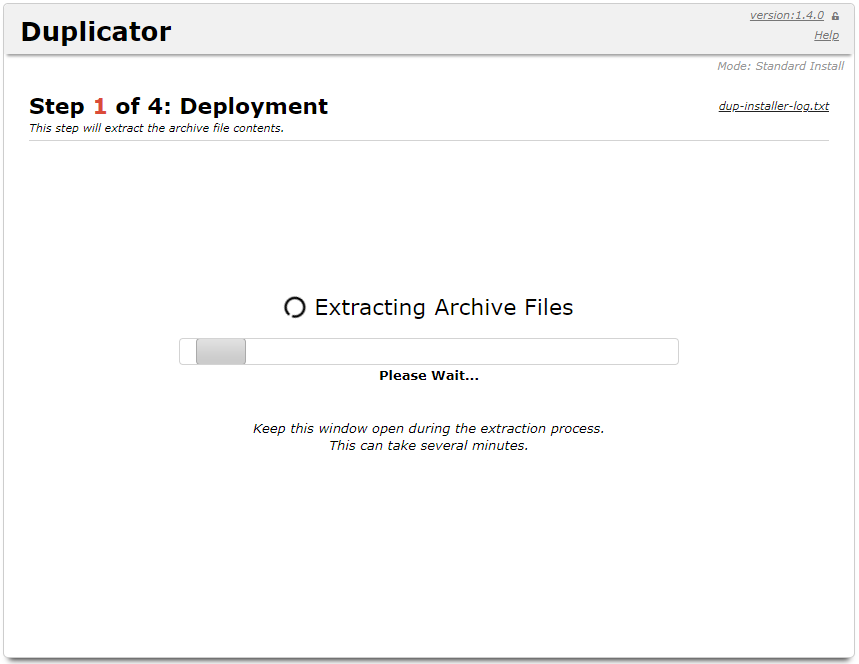The height and width of the screenshot is (664, 859).
Task: Open the version:1.4.0 link
Action: tap(786, 15)
